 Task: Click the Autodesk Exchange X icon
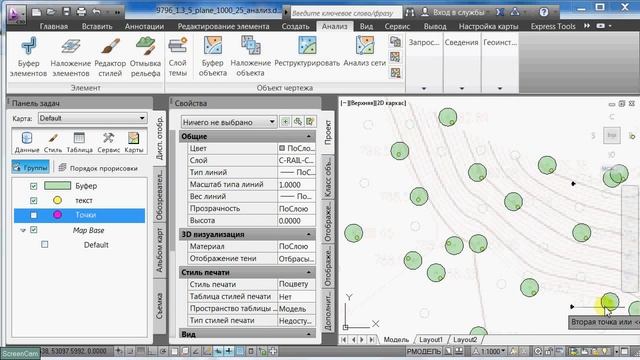(500, 12)
